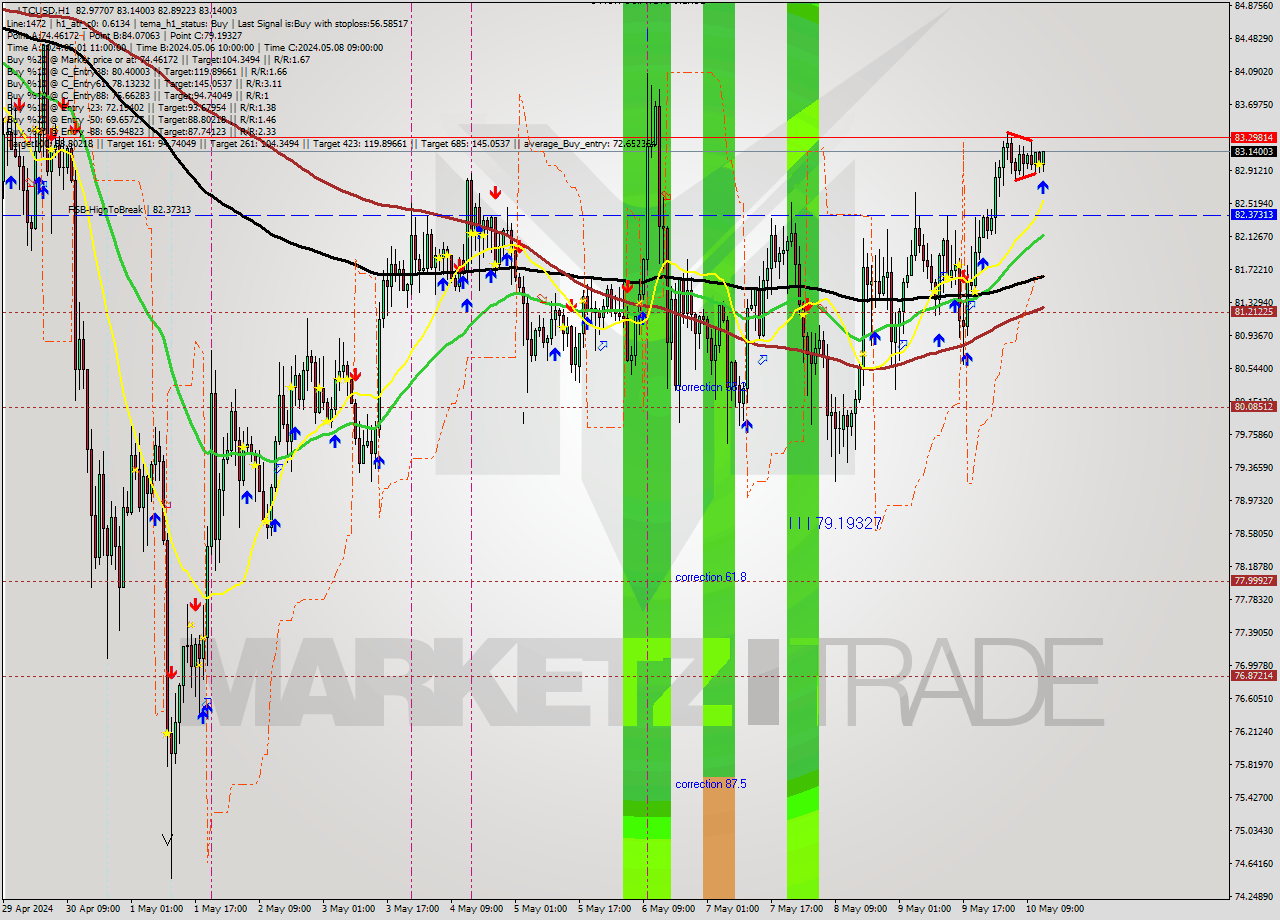
Task: Click the 'correction 61.8' label
Action: pos(711,577)
